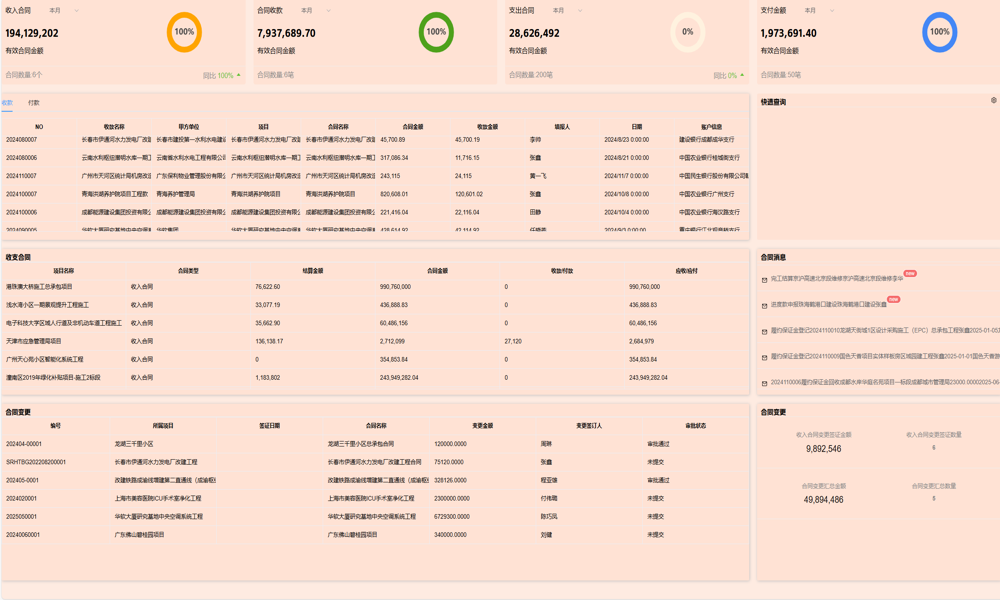Select the 收款 tab

coord(8,103)
